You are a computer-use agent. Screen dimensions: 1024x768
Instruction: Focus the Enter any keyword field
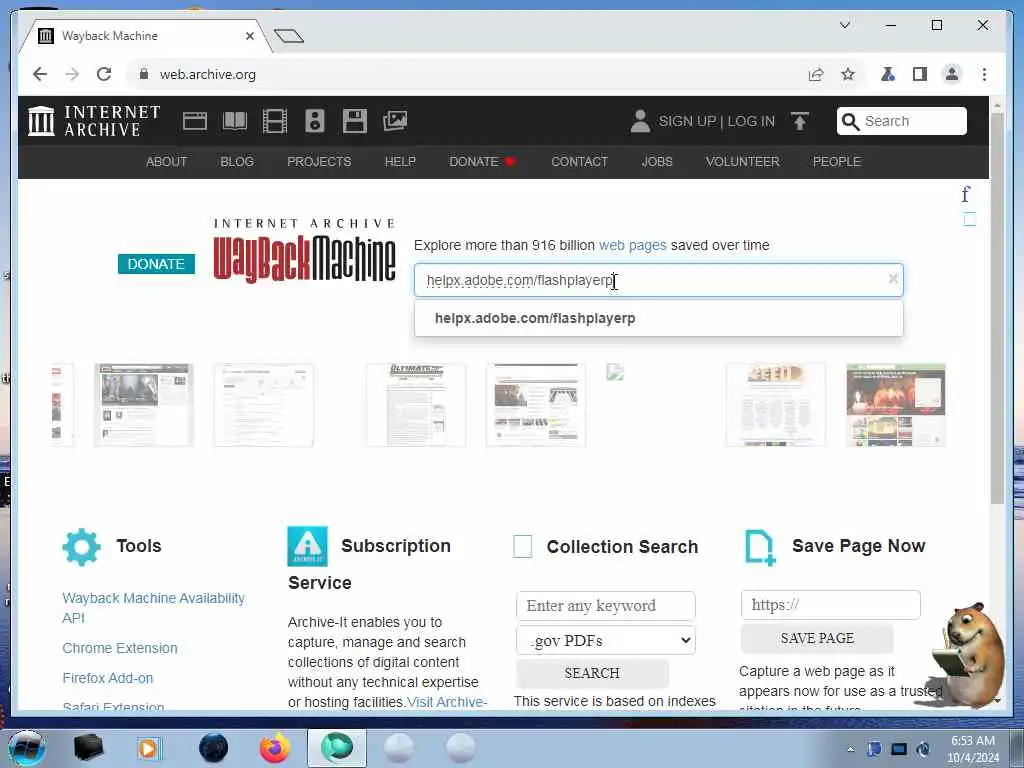605,605
